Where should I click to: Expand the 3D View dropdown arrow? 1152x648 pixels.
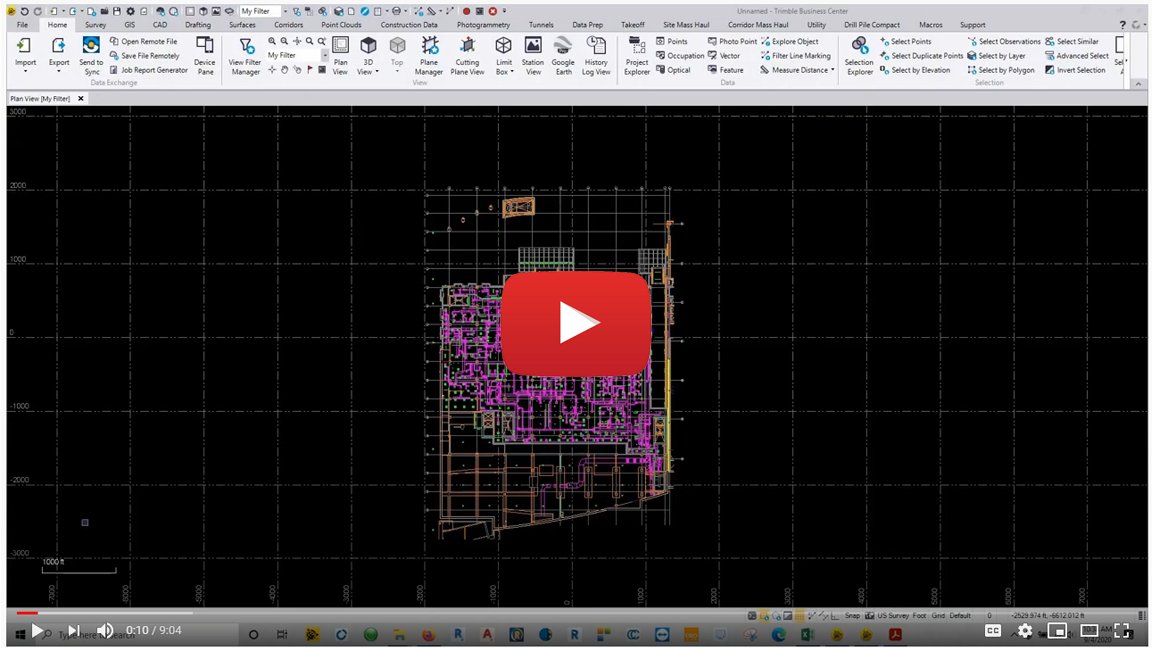pyautogui.click(x=377, y=72)
